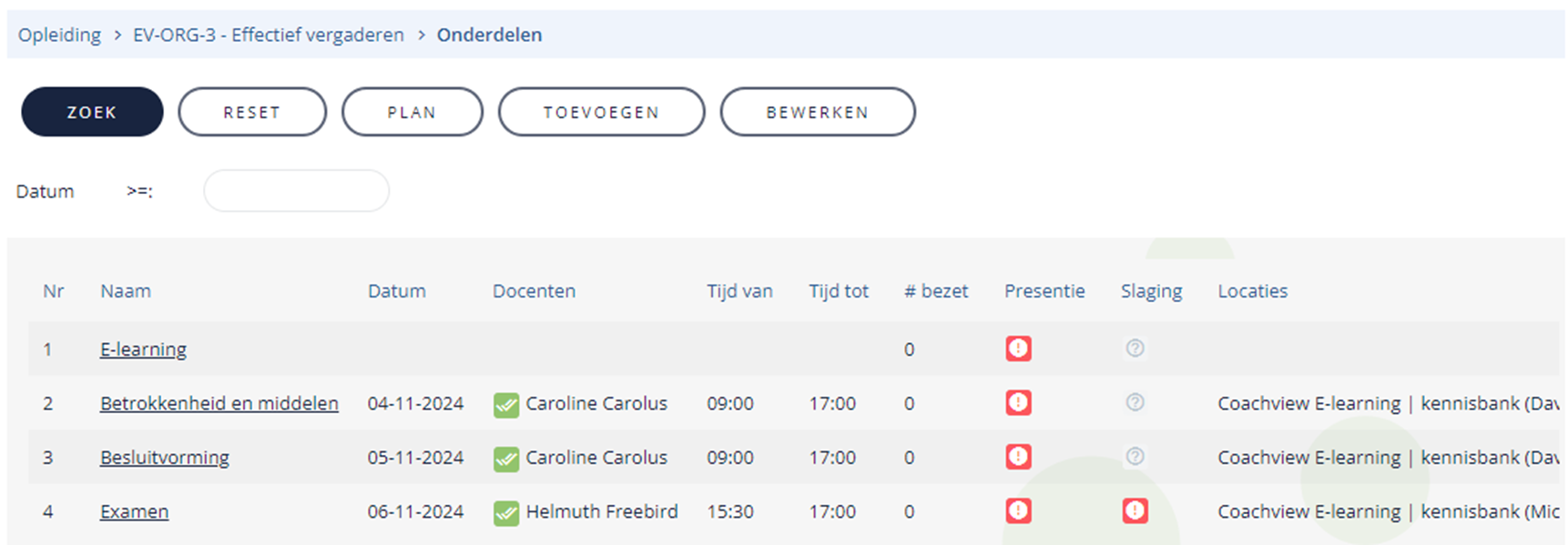This screenshot has width=1568, height=545.
Task: Open the Besluitvorming link
Action: [165, 458]
